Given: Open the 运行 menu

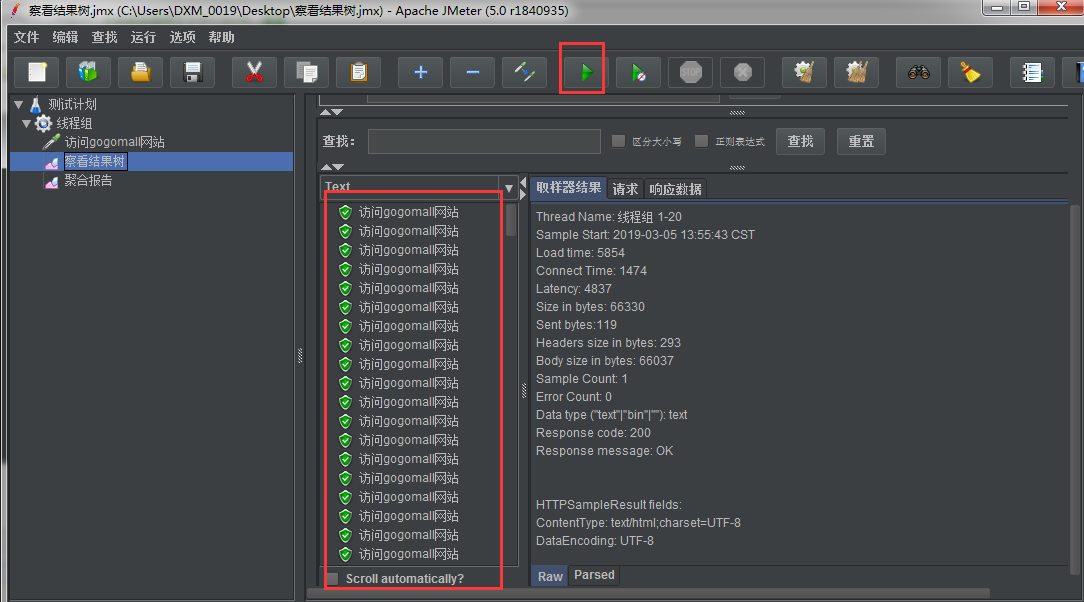Looking at the screenshot, I should click(x=143, y=37).
